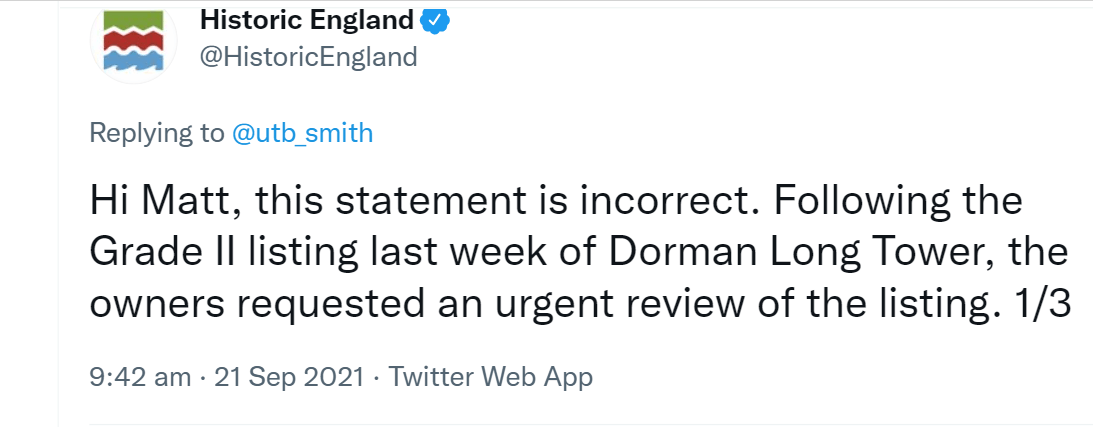Click the "Replying to" label

(157, 133)
